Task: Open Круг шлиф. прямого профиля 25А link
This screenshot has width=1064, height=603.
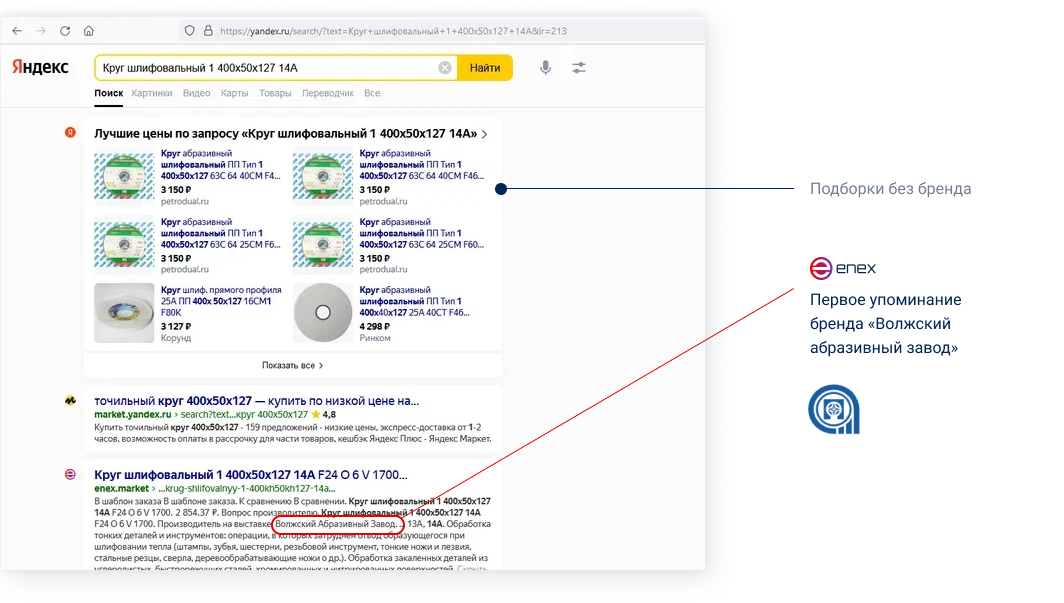Action: click(221, 301)
